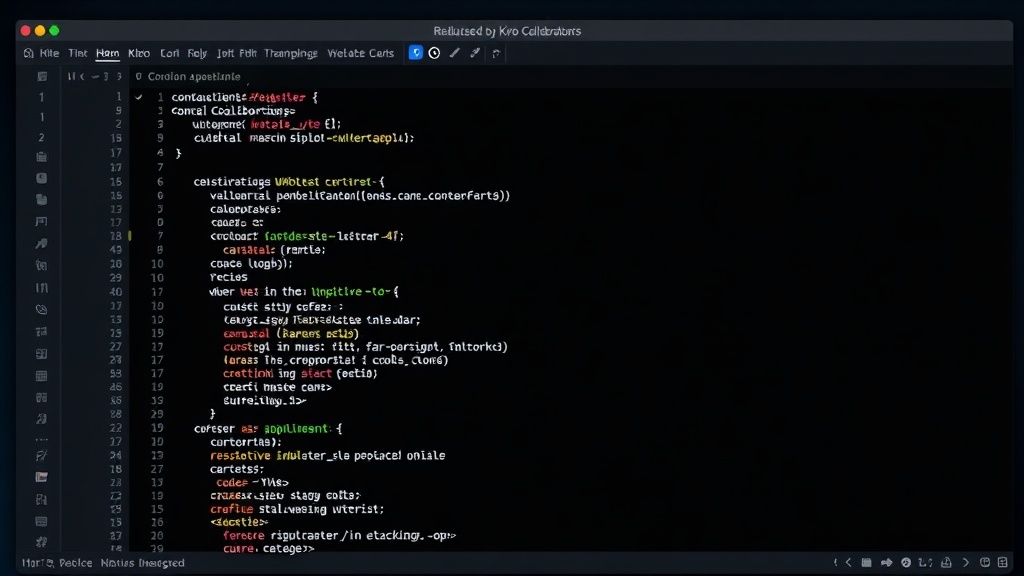Click the blue highlighted toolbar button

[x=415, y=53]
